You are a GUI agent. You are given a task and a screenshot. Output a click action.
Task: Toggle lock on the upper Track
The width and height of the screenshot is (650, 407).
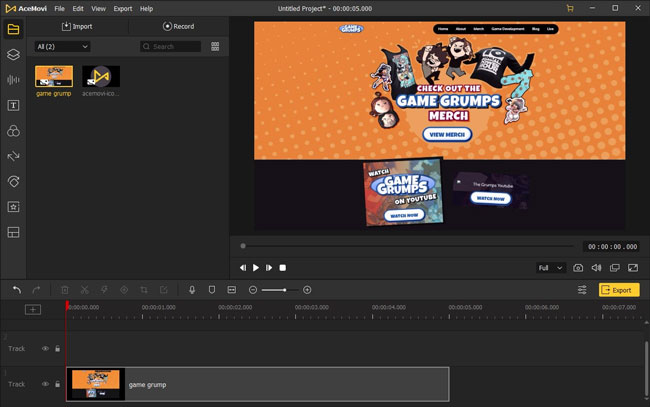click(58, 349)
